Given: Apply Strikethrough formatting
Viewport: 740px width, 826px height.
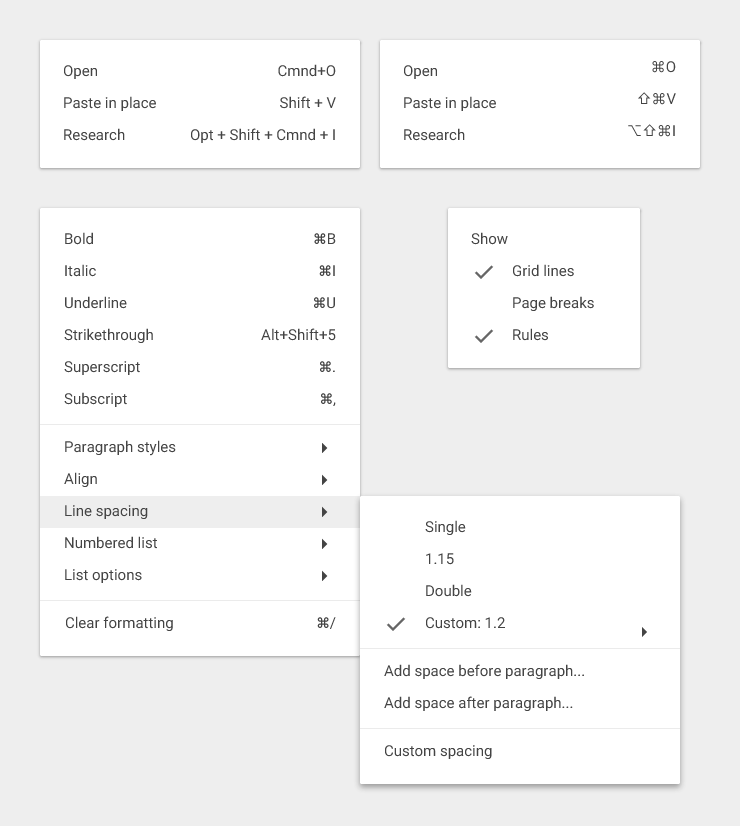Looking at the screenshot, I should pos(109,335).
